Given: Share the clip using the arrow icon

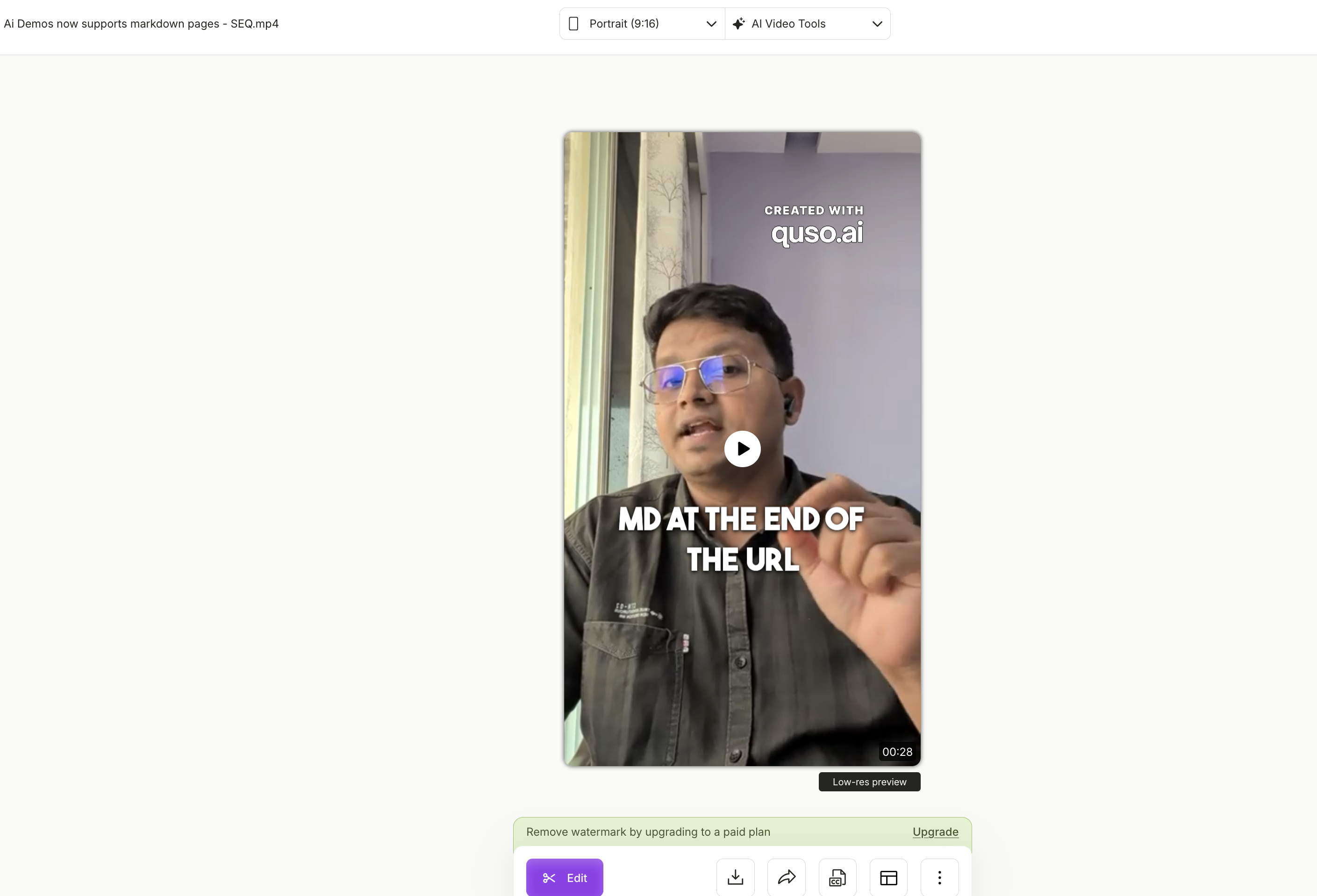Looking at the screenshot, I should point(786,877).
